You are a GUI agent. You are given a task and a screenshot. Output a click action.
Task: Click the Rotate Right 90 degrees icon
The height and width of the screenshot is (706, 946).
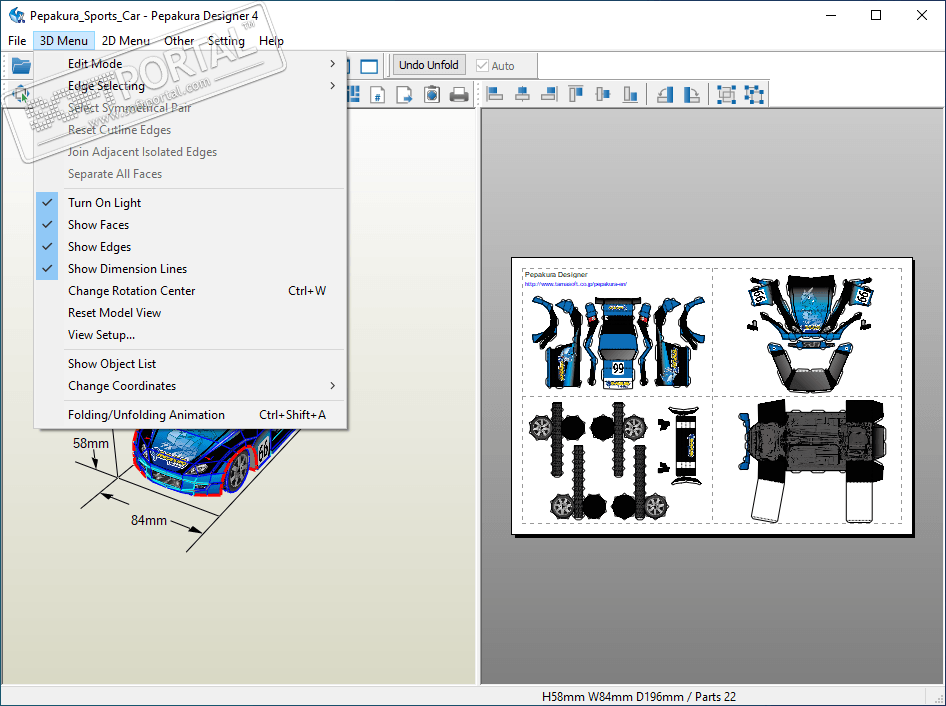coord(691,94)
